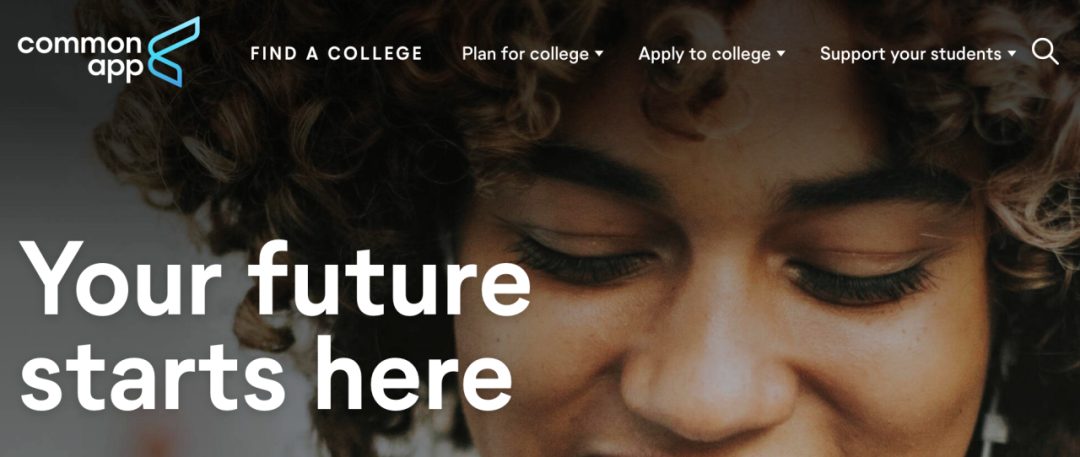Open search with the magnifying glass icon
Image resolution: width=1080 pixels, height=457 pixels.
1045,52
